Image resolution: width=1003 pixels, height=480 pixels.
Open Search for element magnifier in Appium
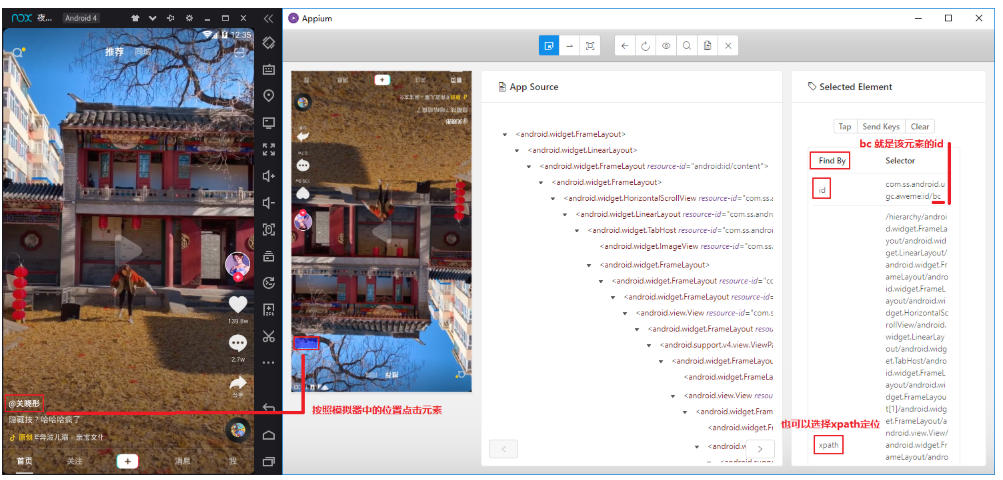click(x=686, y=46)
